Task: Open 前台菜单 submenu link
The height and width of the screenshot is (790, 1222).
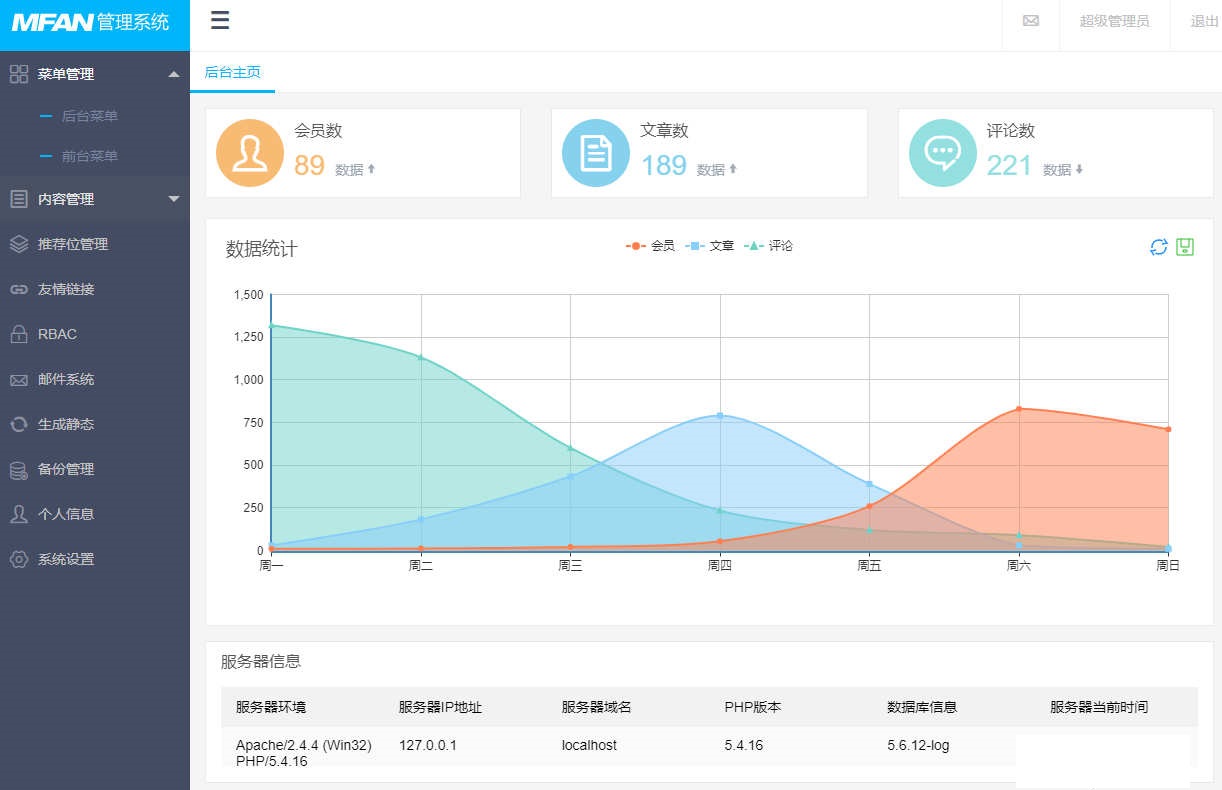Action: tap(89, 156)
